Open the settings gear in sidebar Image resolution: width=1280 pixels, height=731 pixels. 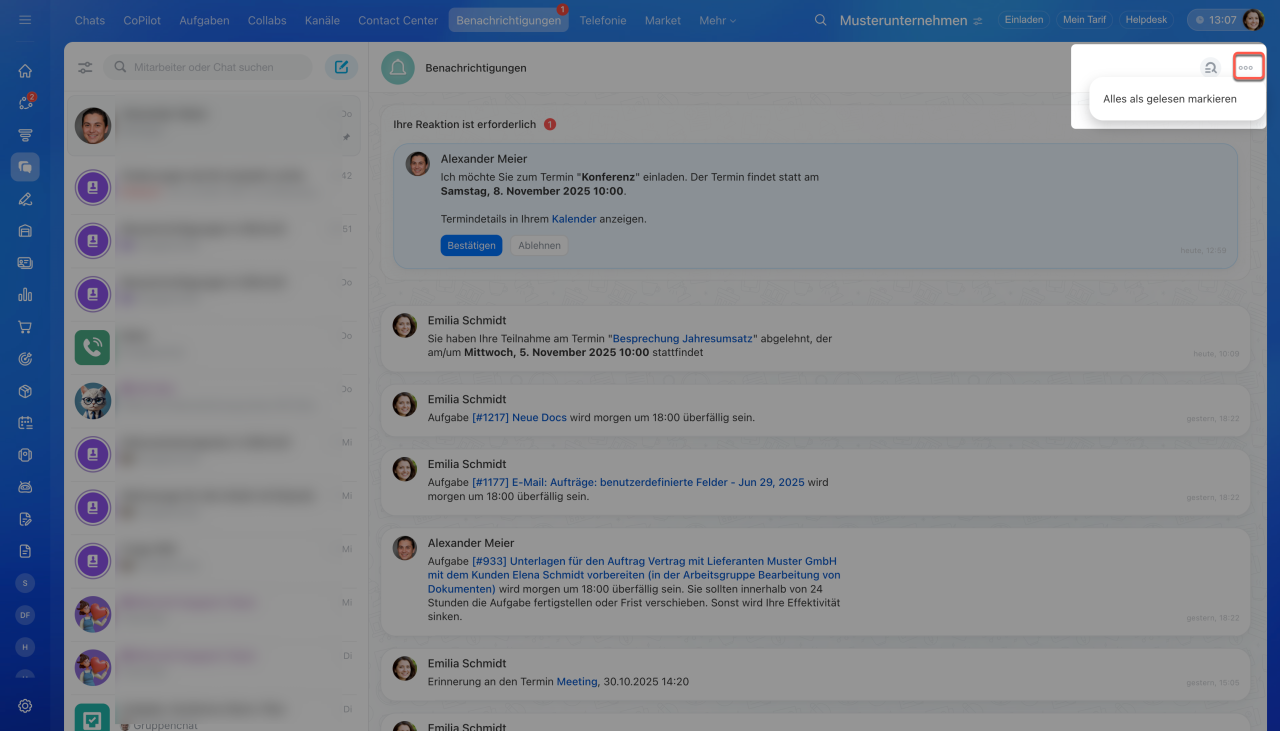[x=25, y=705]
